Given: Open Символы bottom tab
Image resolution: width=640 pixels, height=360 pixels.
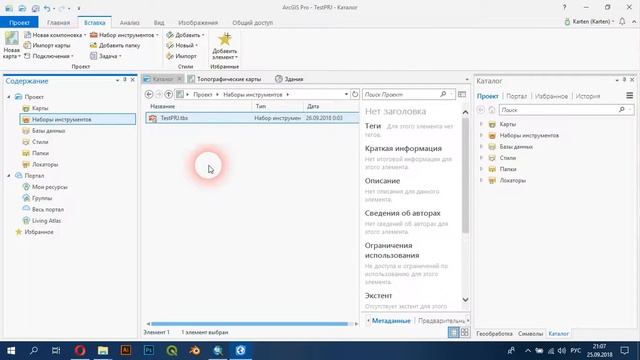Looking at the screenshot, I should coord(531,334).
